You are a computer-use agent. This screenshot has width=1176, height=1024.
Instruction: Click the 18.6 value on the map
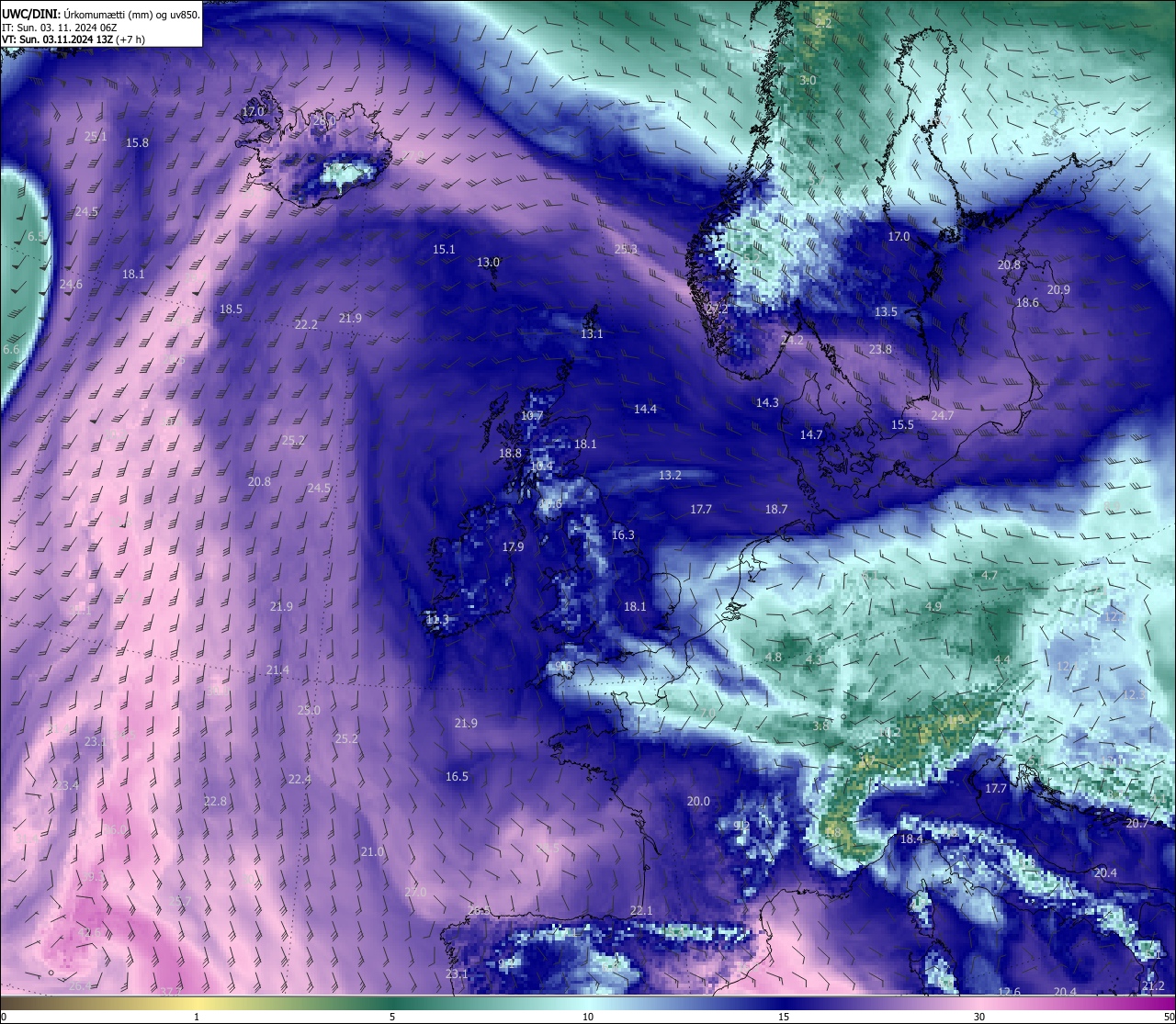tap(1027, 303)
